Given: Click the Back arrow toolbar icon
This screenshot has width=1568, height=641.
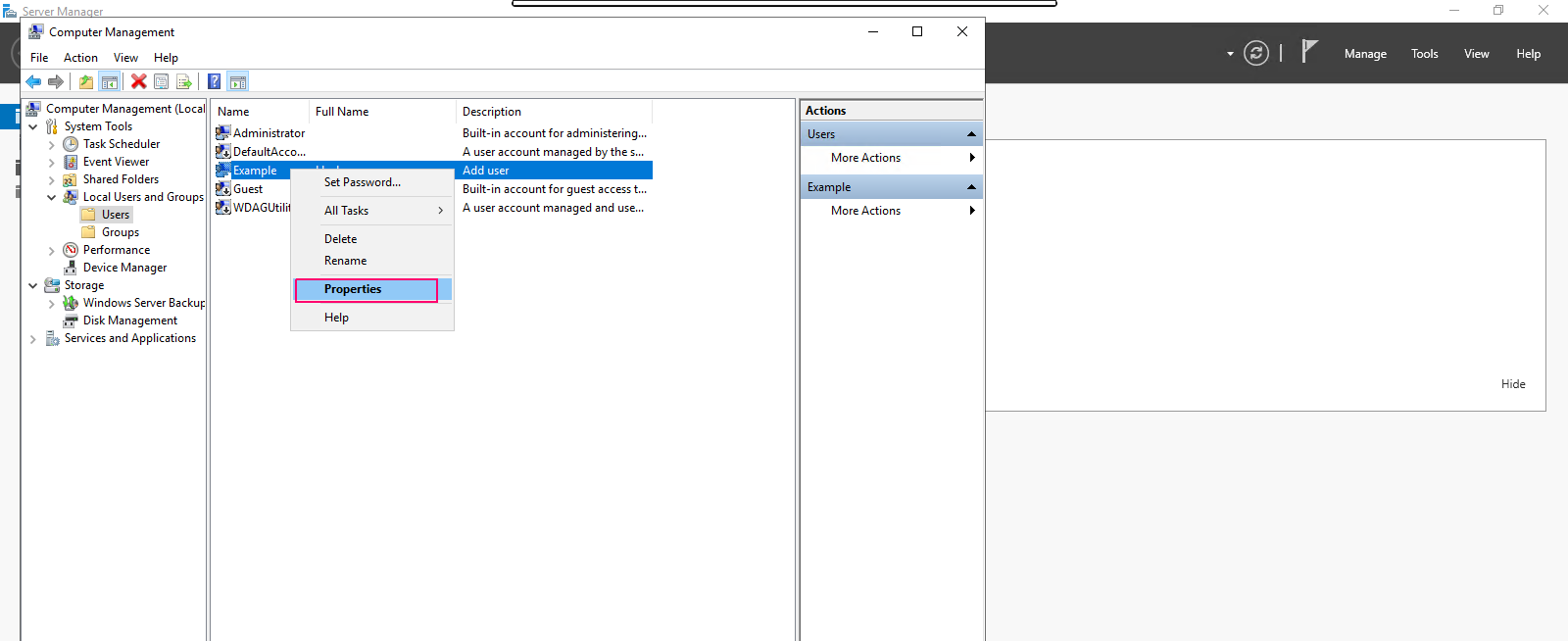Looking at the screenshot, I should tap(33, 81).
